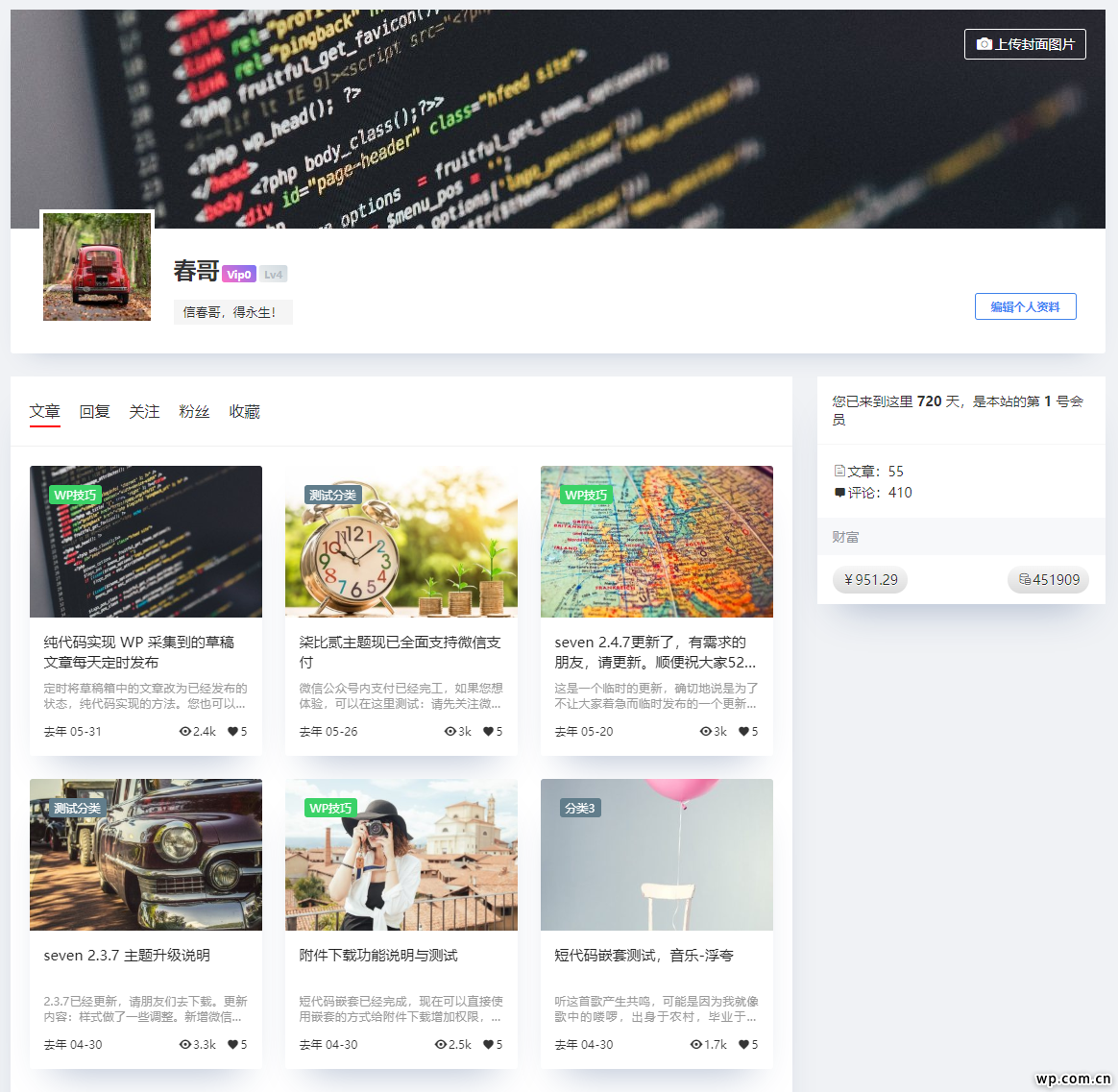Open the 关注 tab
The image size is (1118, 1092).
145,411
